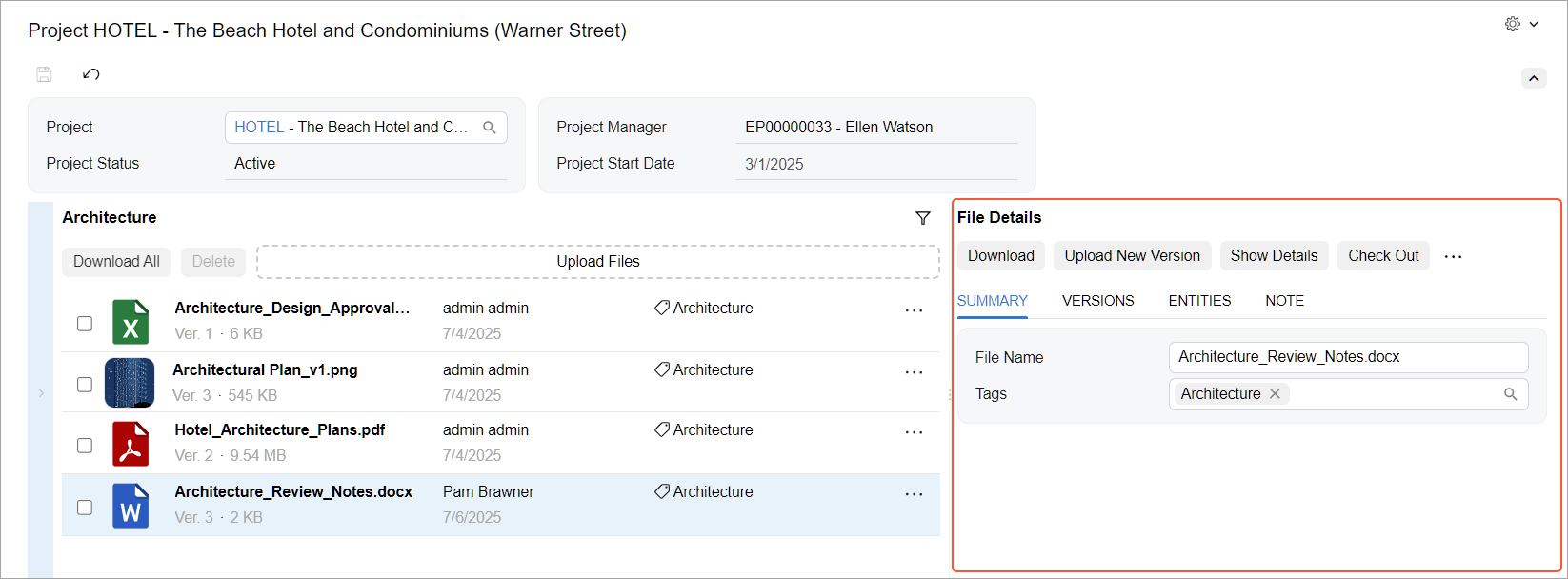Image resolution: width=1568 pixels, height=579 pixels.
Task: Select the Architecture_Design_Approval file checkbox
Action: (x=85, y=324)
